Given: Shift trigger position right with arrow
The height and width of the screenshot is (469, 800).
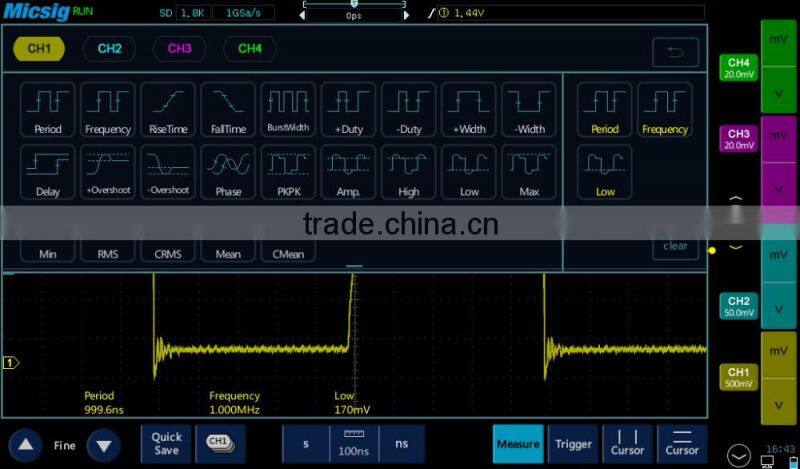Looking at the screenshot, I should pos(406,16).
